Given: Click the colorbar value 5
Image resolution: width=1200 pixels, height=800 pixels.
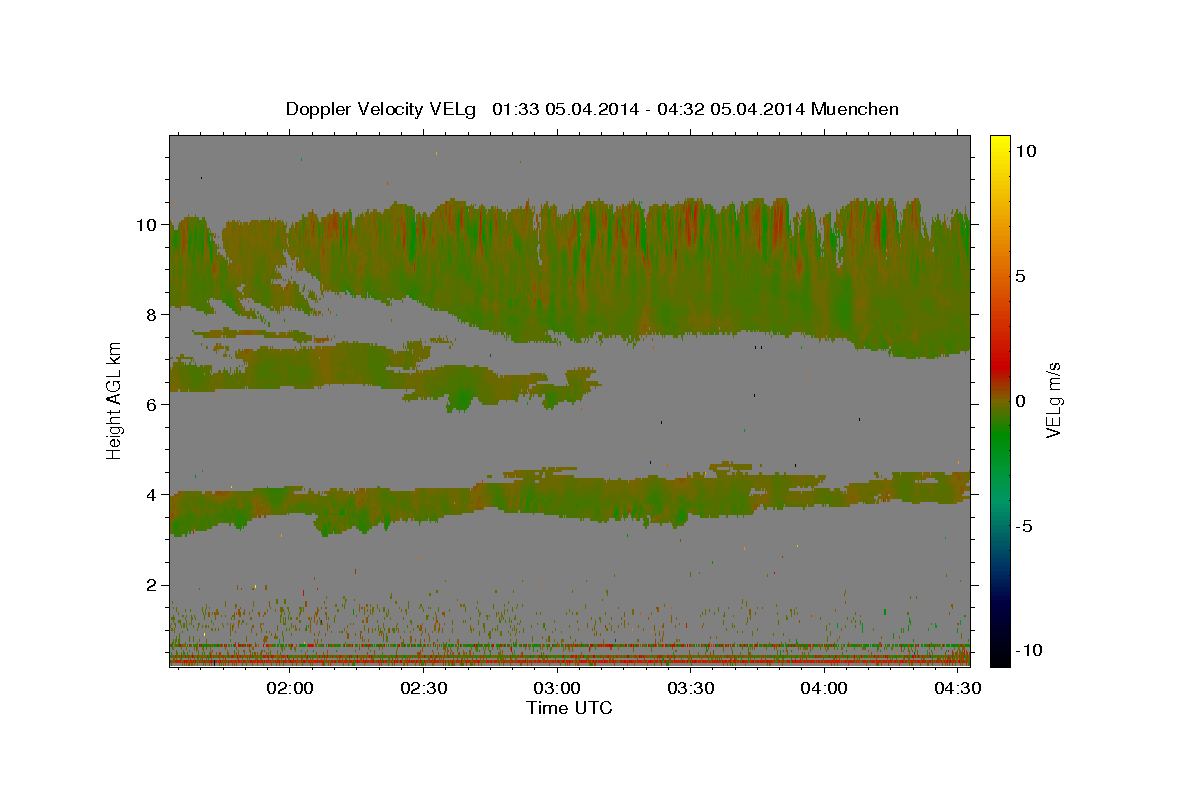Looking at the screenshot, I should pyautogui.click(x=1022, y=276).
